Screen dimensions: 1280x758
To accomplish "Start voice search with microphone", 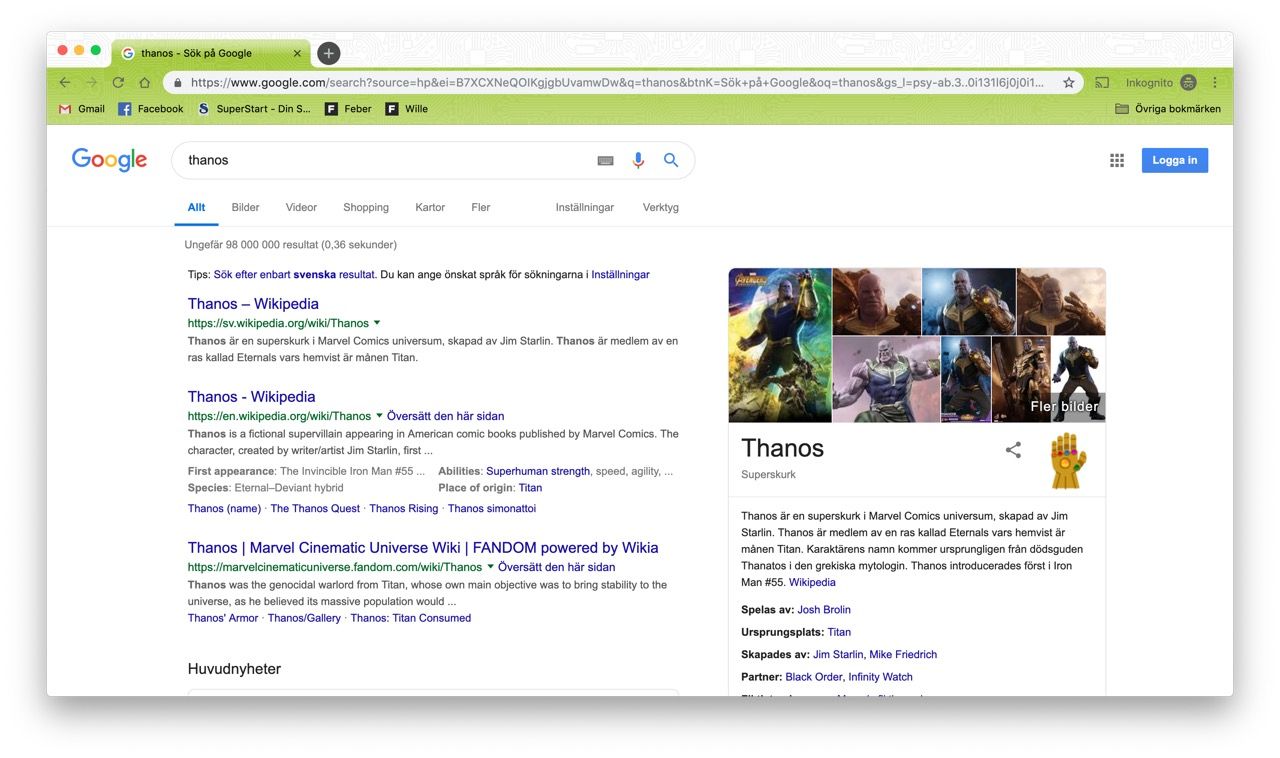I will click(638, 160).
